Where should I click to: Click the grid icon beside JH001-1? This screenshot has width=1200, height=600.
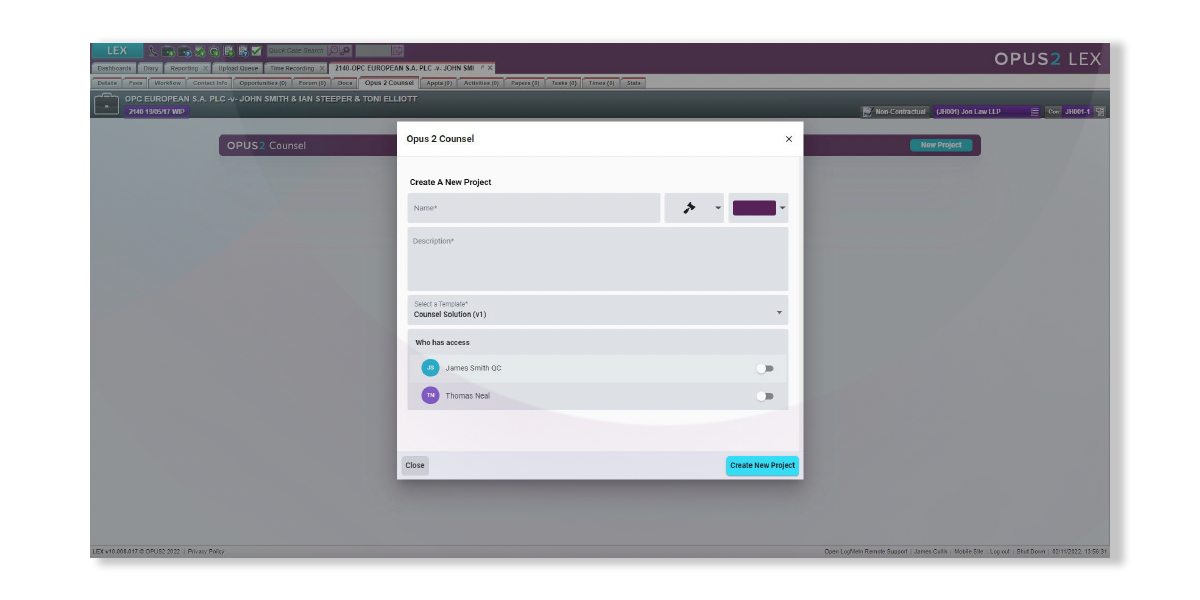[x=1100, y=111]
